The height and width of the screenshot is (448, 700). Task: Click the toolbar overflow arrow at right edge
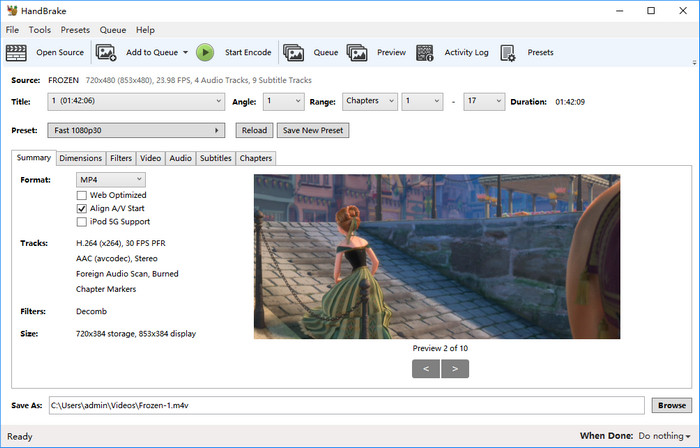(x=694, y=62)
